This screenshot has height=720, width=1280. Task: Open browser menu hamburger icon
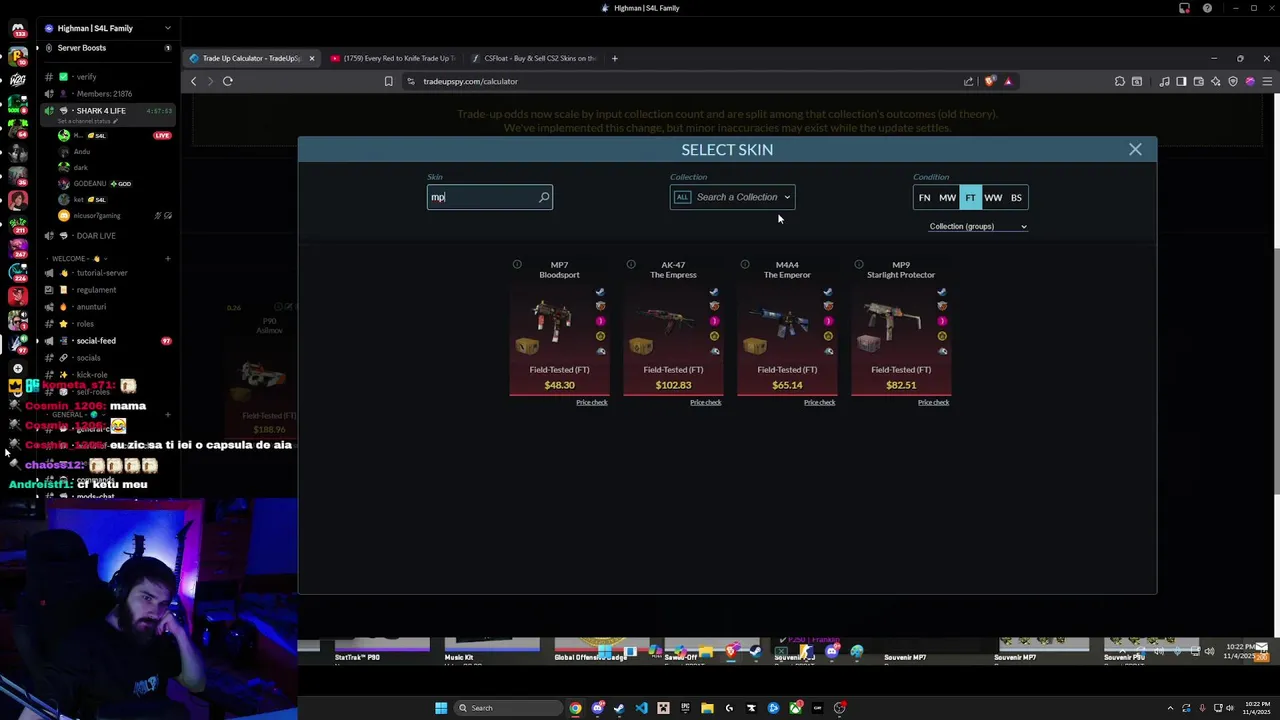point(1267,81)
